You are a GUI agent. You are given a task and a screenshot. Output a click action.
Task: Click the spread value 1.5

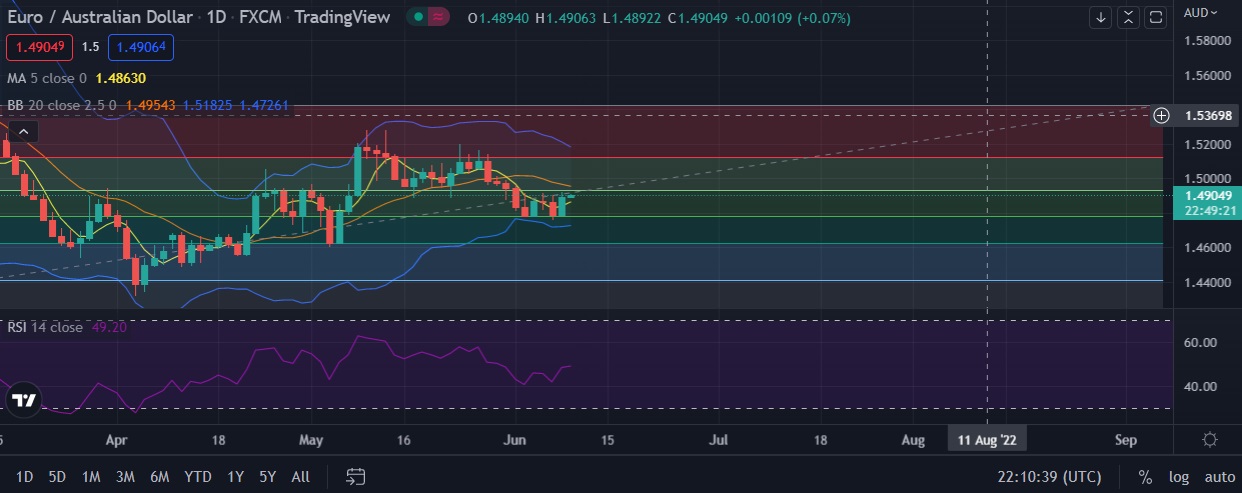tap(90, 47)
